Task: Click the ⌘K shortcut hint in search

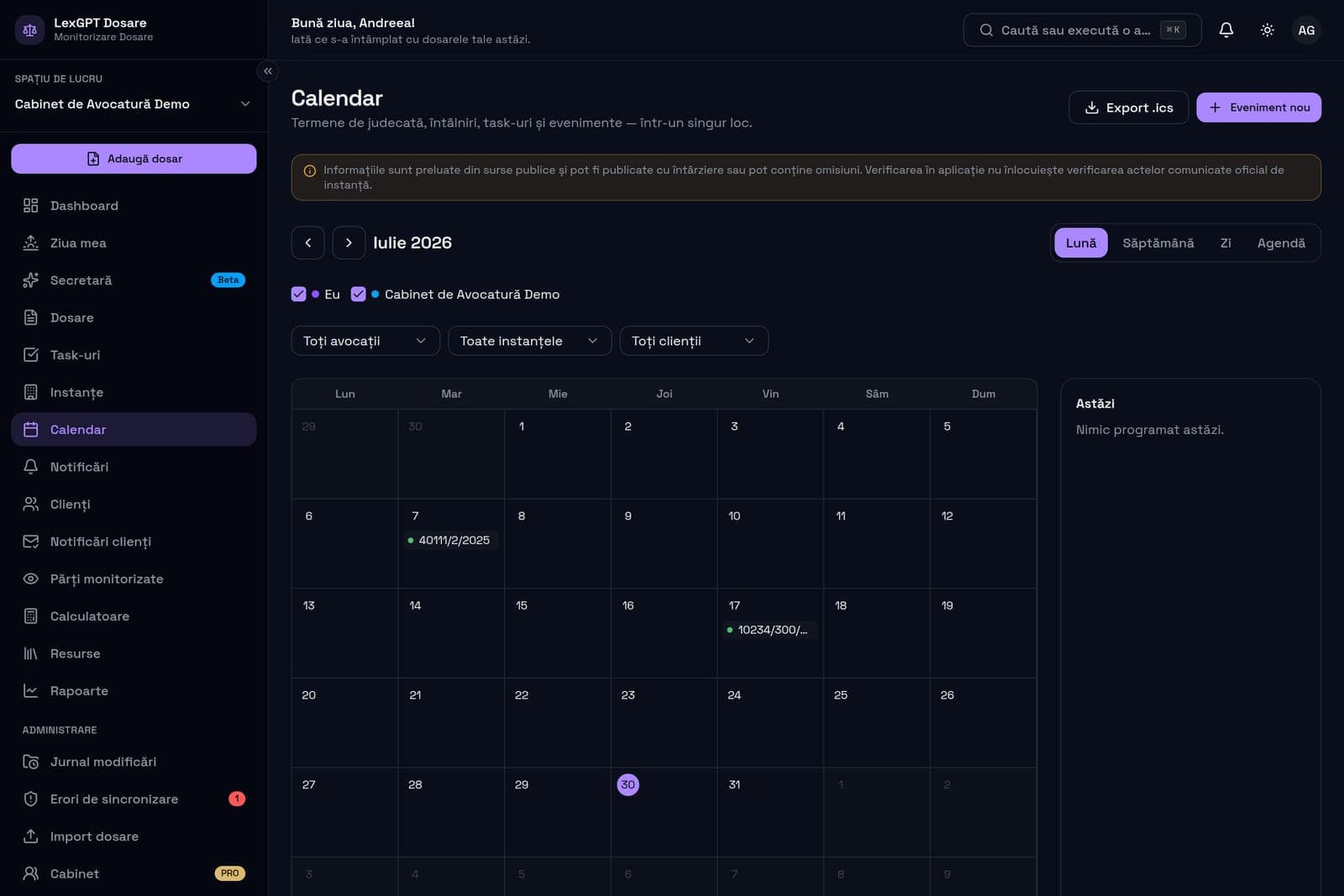Action: coord(1173,30)
